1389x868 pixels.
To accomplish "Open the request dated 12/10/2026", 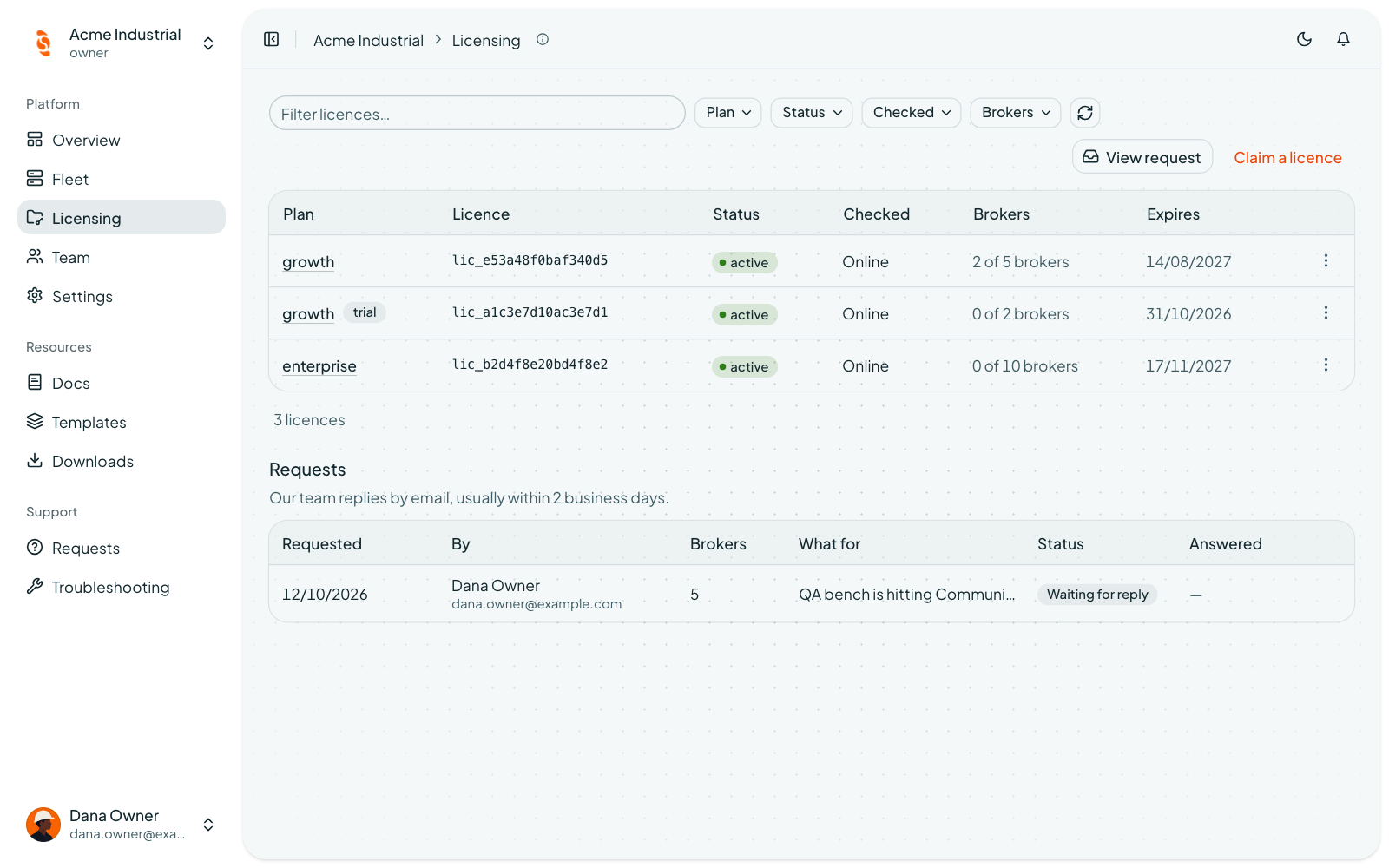I will coord(812,594).
